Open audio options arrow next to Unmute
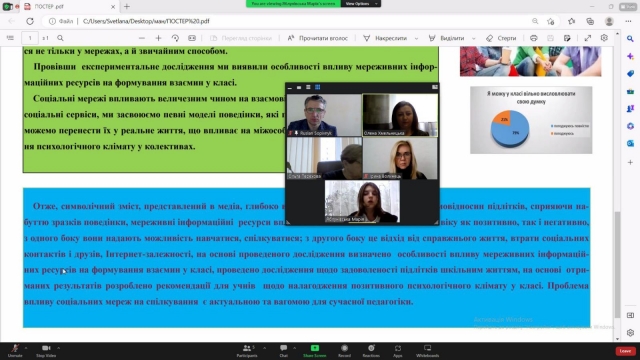The height and width of the screenshot is (360, 640). (x=26, y=348)
